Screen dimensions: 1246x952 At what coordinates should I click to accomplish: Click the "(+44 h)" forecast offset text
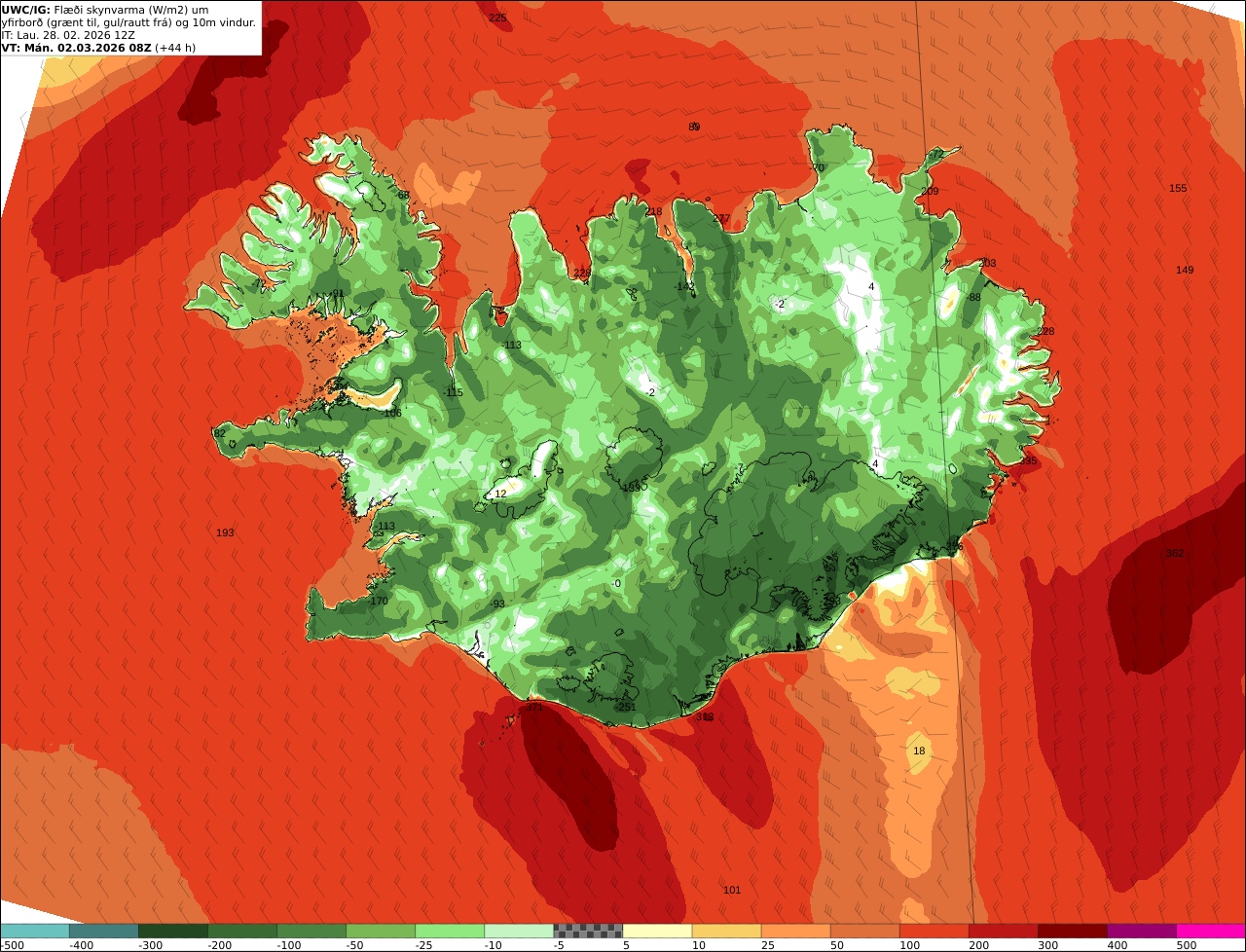click(x=175, y=48)
